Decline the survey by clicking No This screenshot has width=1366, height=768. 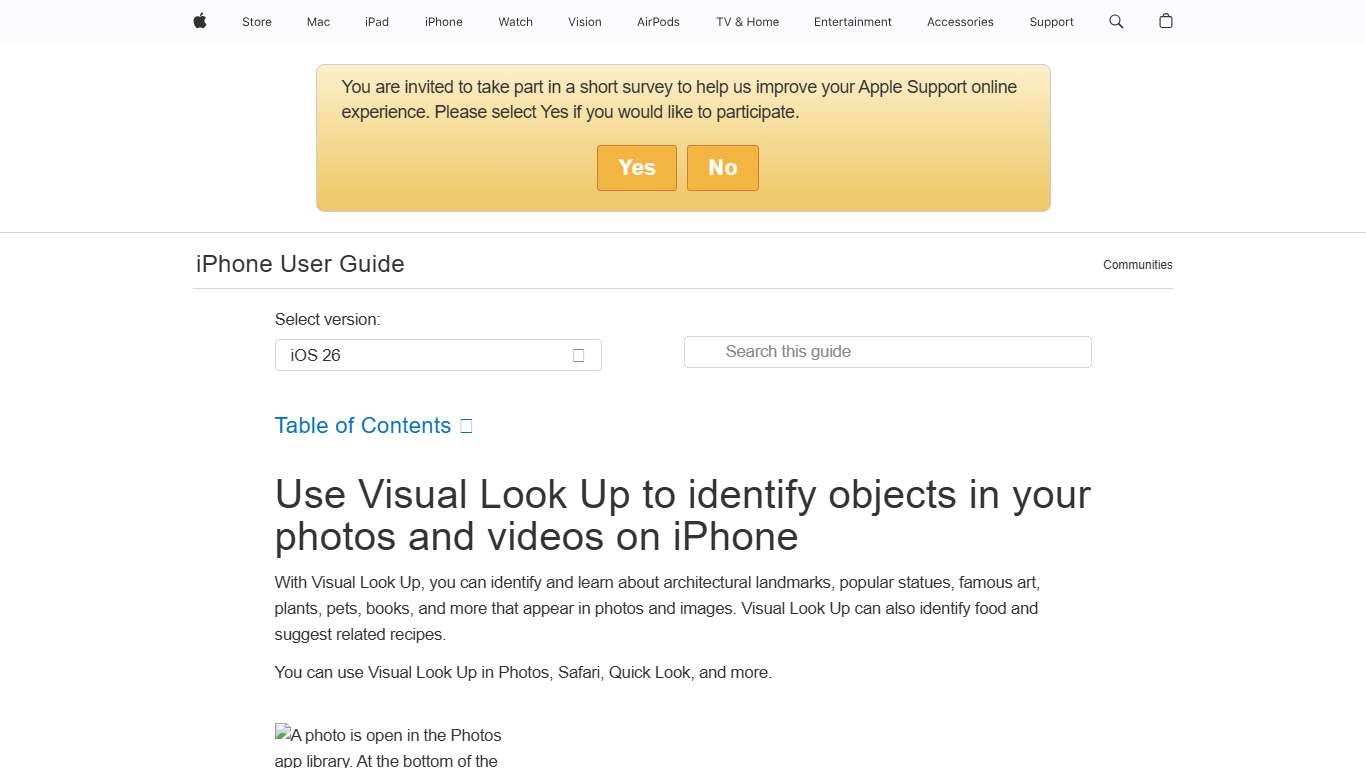[722, 167]
